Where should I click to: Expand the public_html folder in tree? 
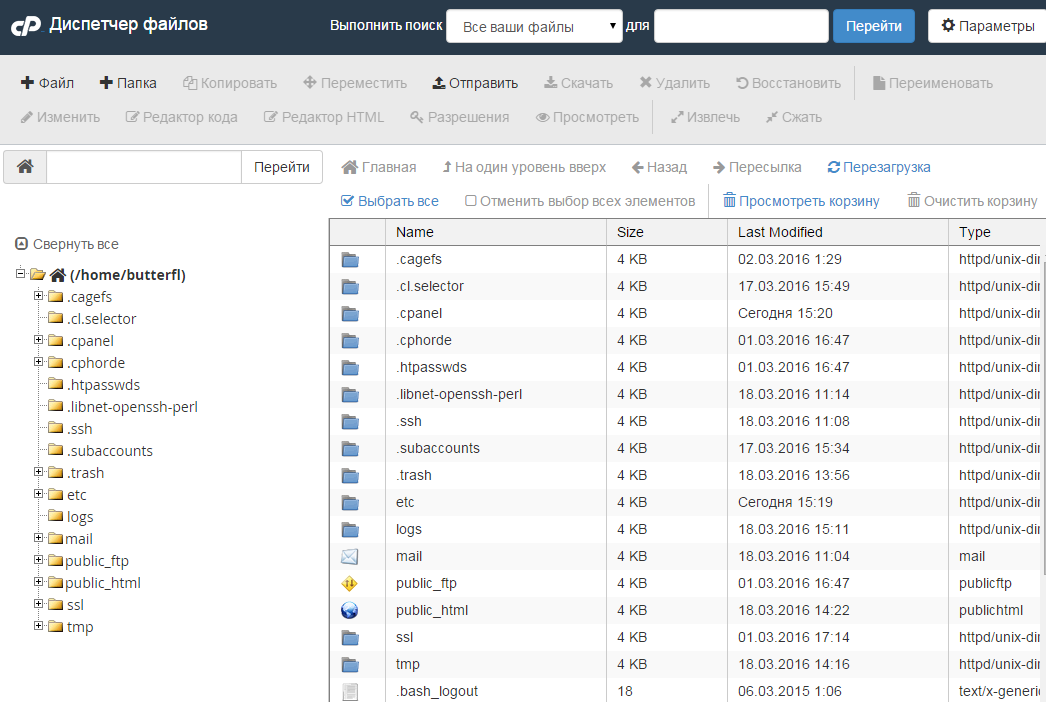pyautogui.click(x=39, y=582)
